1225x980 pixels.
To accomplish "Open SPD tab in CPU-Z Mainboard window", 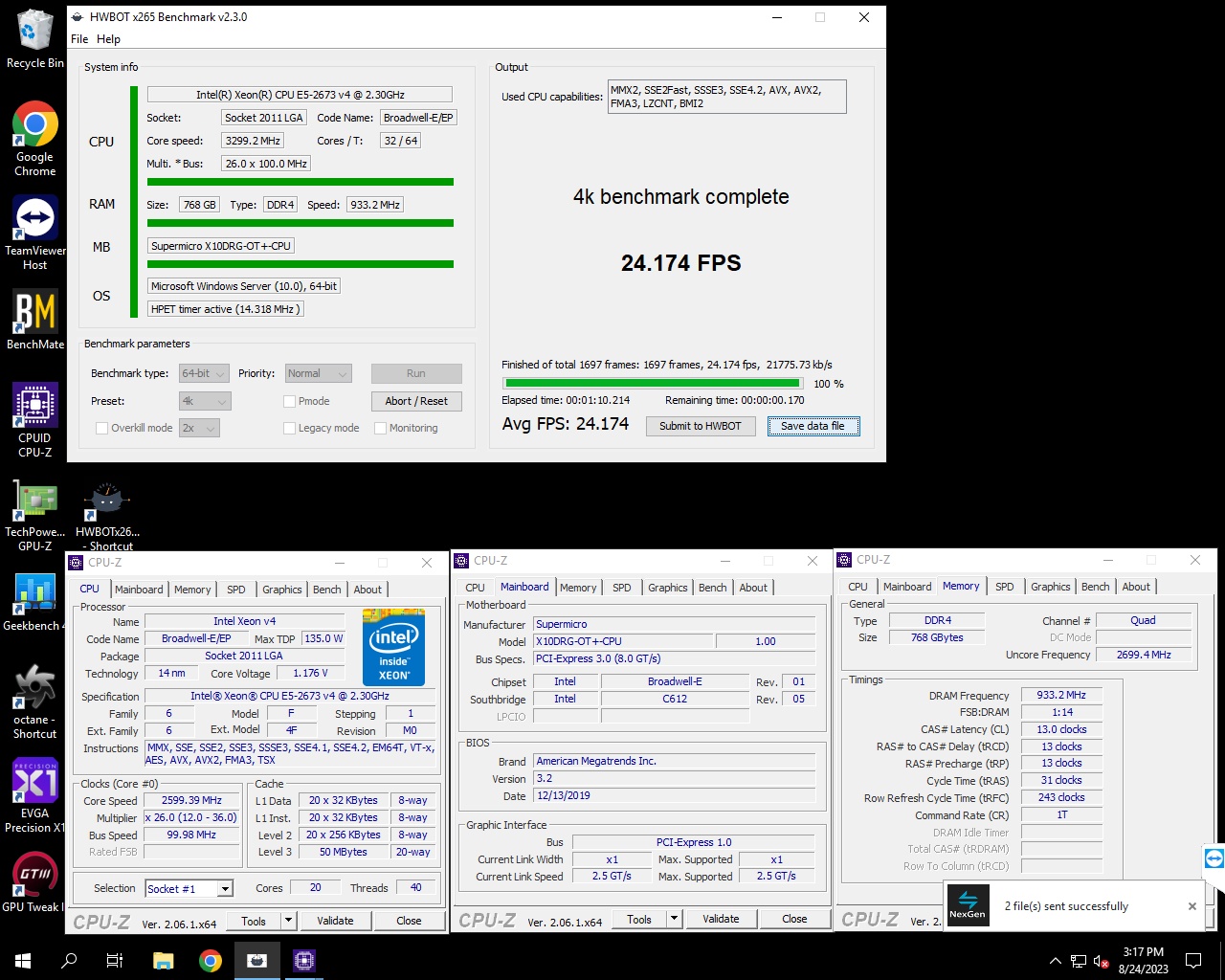I will click(622, 588).
